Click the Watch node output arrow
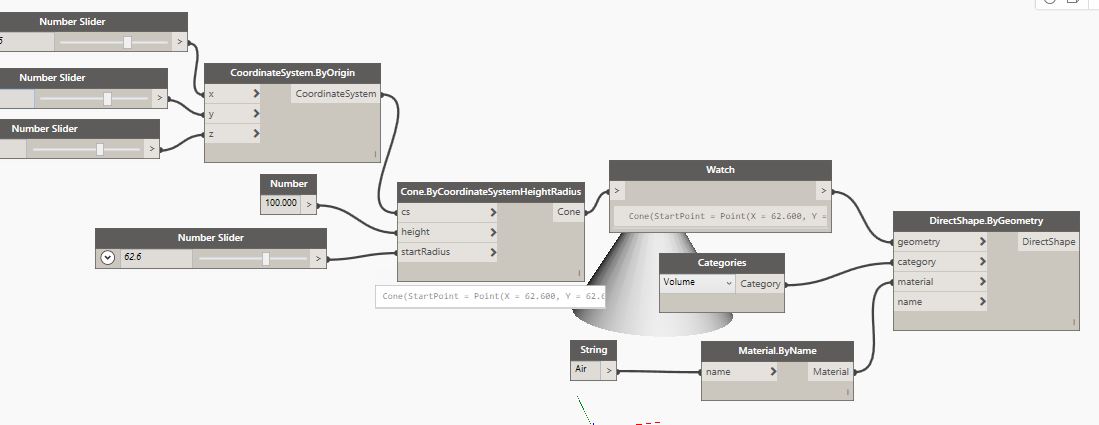 pos(821,190)
